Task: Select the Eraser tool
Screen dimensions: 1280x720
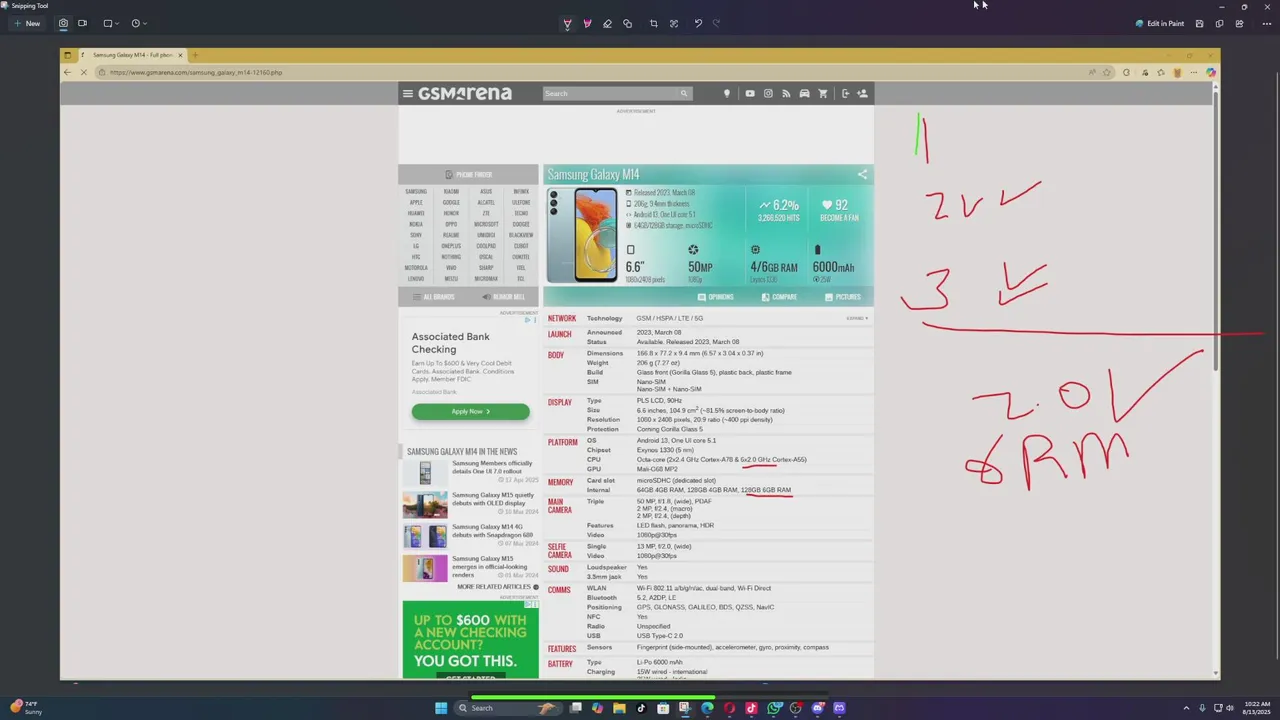Action: coord(607,23)
